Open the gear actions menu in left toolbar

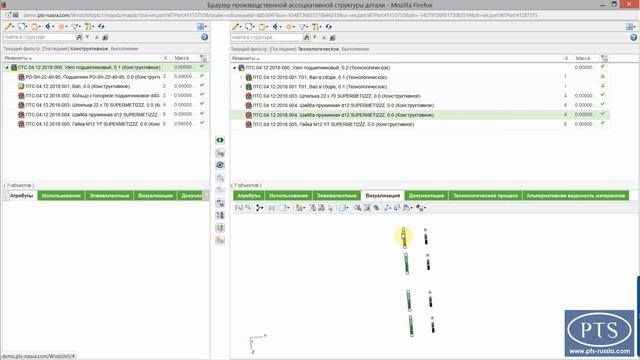point(62,27)
